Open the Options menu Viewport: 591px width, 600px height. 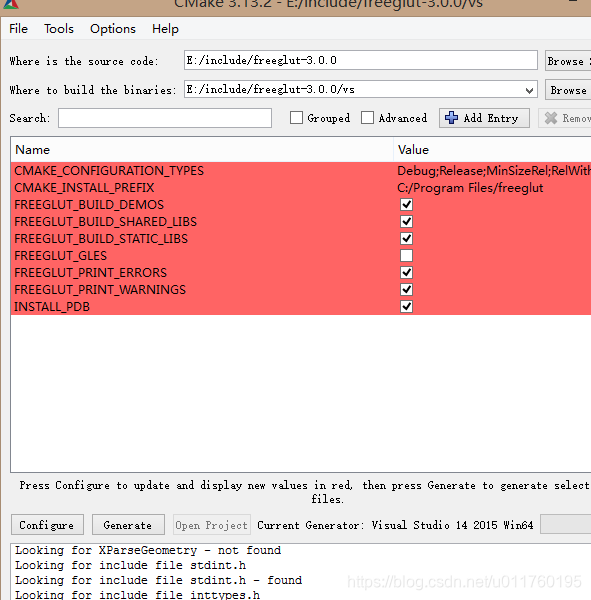113,29
